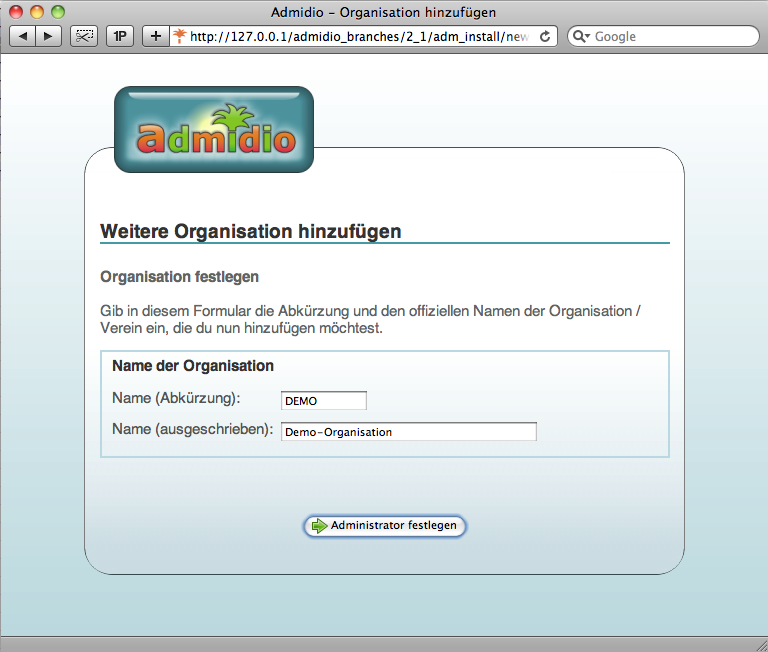Minimize the window with the yellow button
The height and width of the screenshot is (652, 768).
click(37, 12)
